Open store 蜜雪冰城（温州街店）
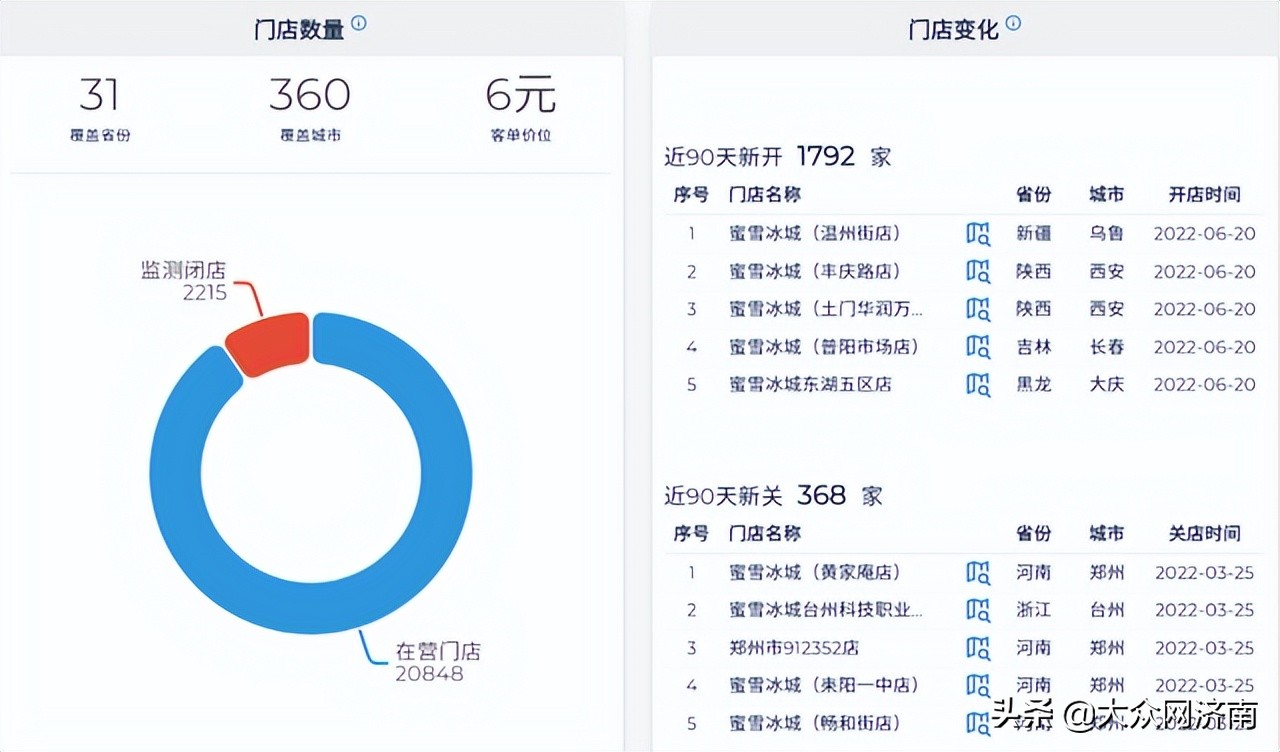1280x752 pixels. tap(815, 234)
